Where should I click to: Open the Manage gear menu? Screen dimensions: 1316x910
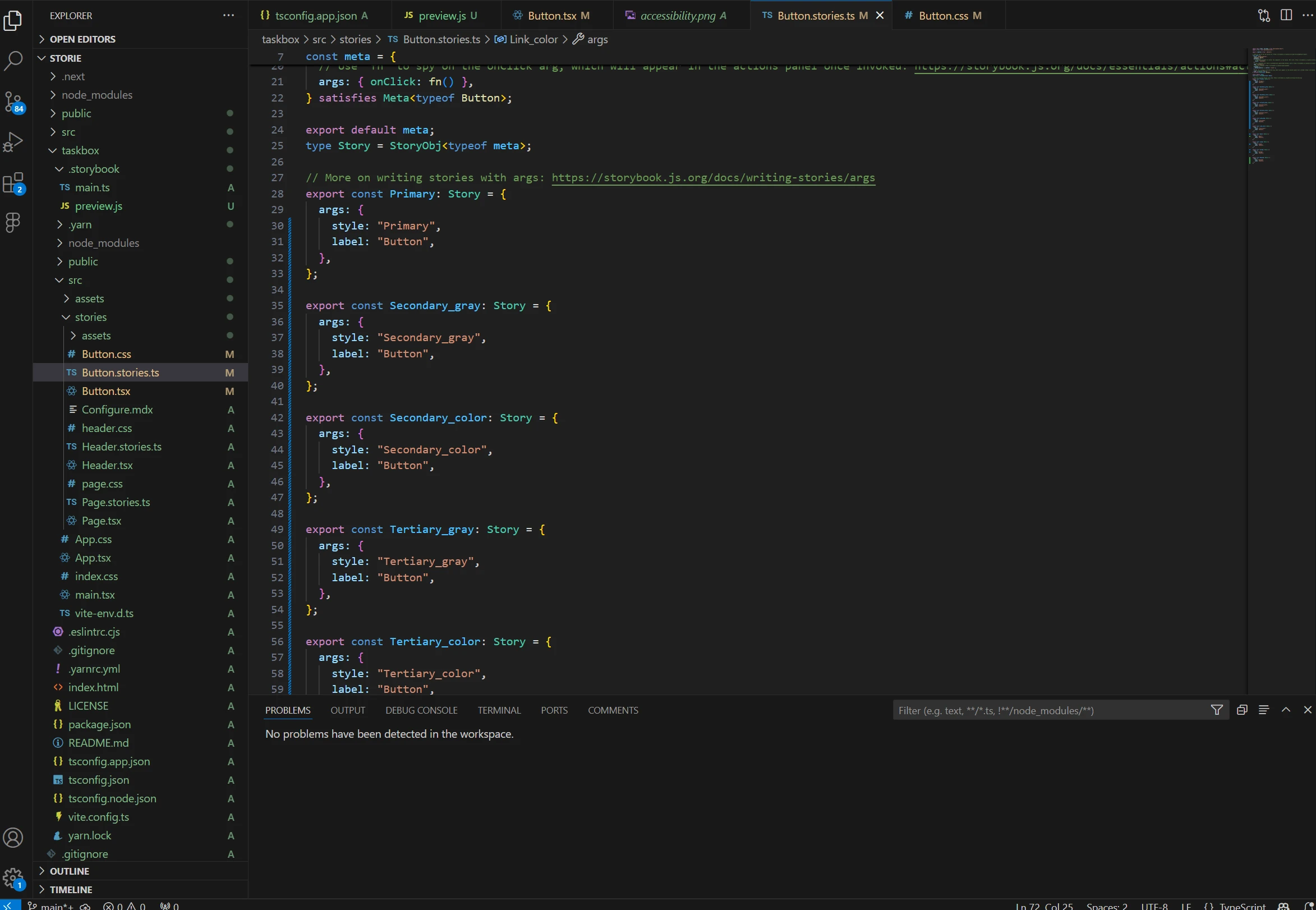pos(13,879)
